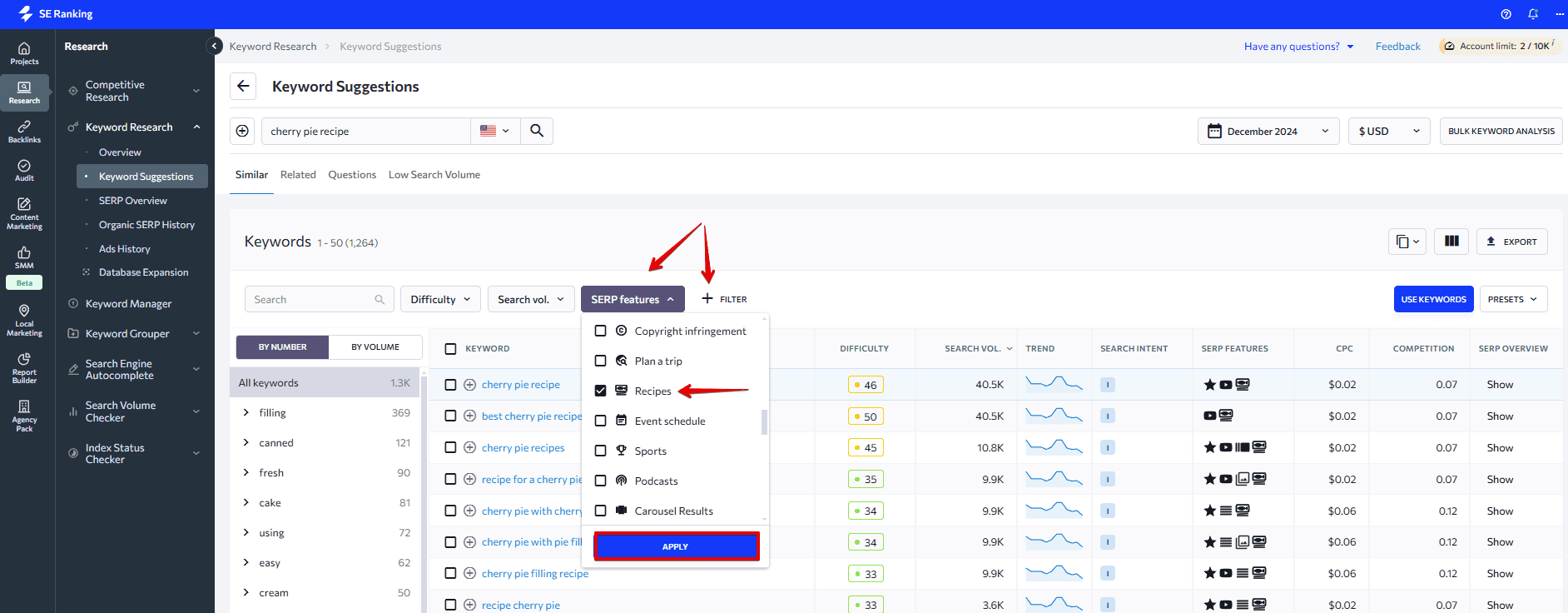Open SMM sidebar icon
The image size is (1568, 613).
pos(24,257)
